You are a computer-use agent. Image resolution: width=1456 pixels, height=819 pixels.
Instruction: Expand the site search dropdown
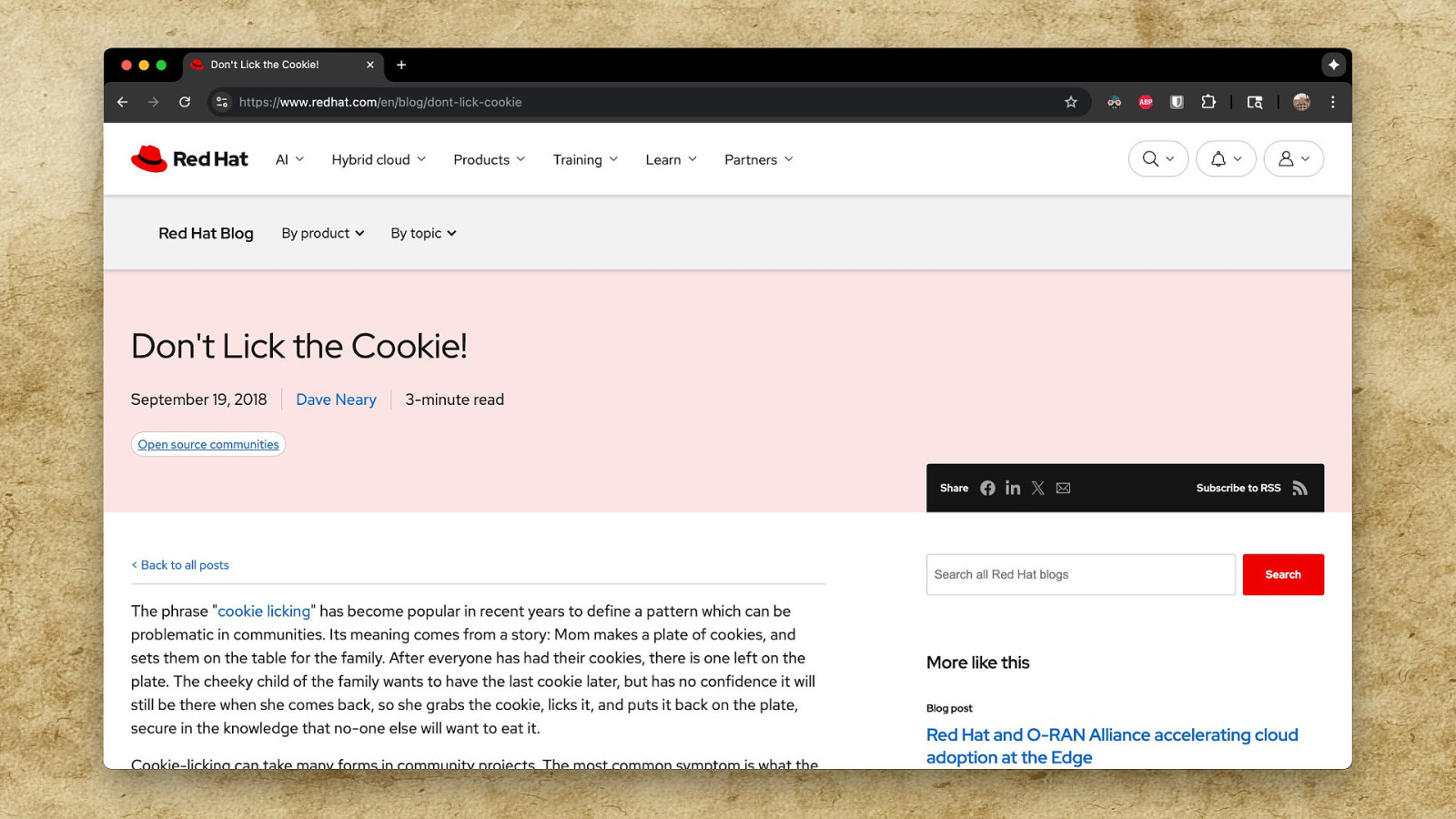tap(1158, 159)
